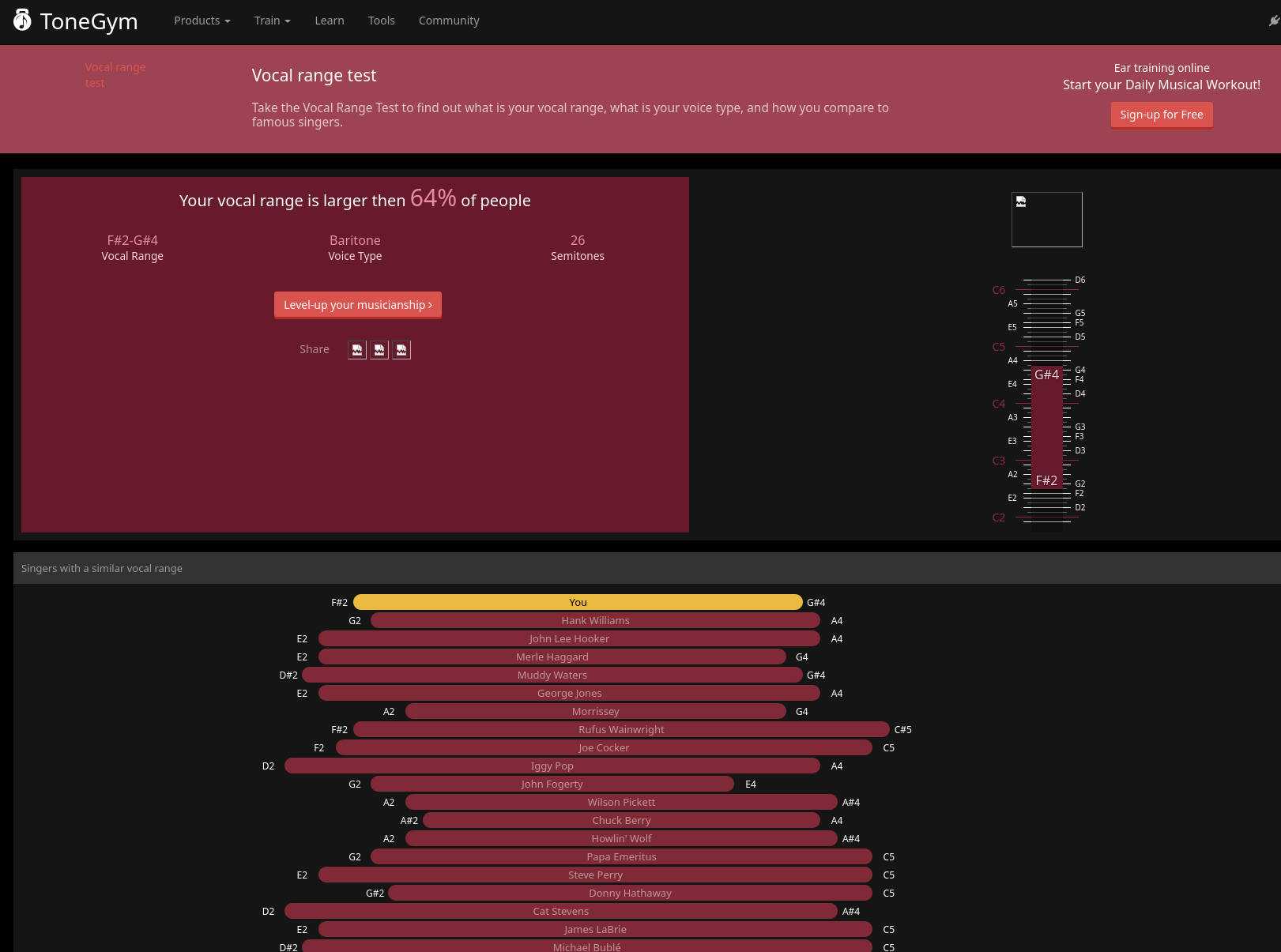Image resolution: width=1281 pixels, height=952 pixels.
Task: Click 'Start your Daily Musical Workout!' text
Action: point(1162,85)
